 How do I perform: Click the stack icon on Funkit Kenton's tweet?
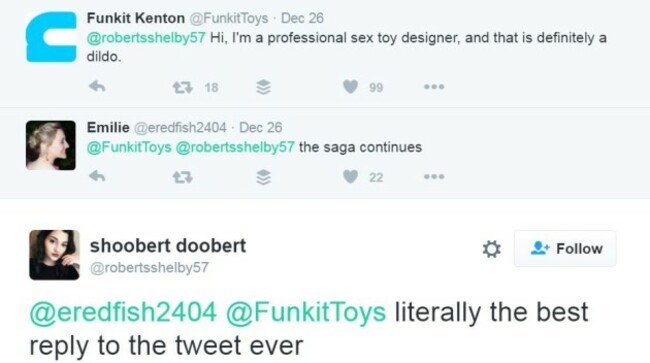point(263,87)
